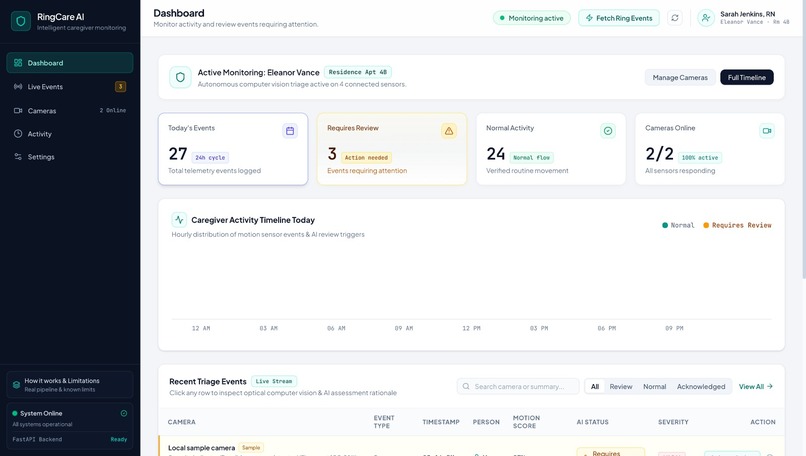The height and width of the screenshot is (456, 806).
Task: Open the Dashboard sidebar item
Action: coord(70,63)
